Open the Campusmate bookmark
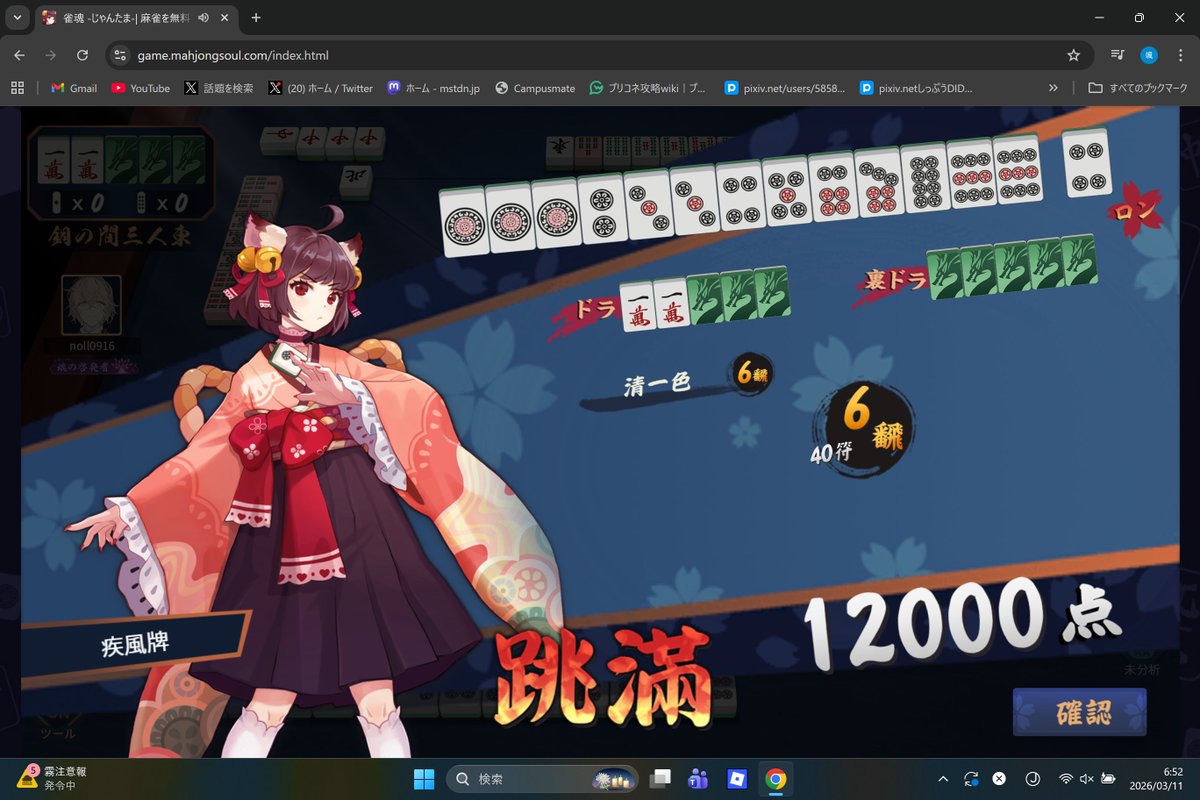 [535, 88]
